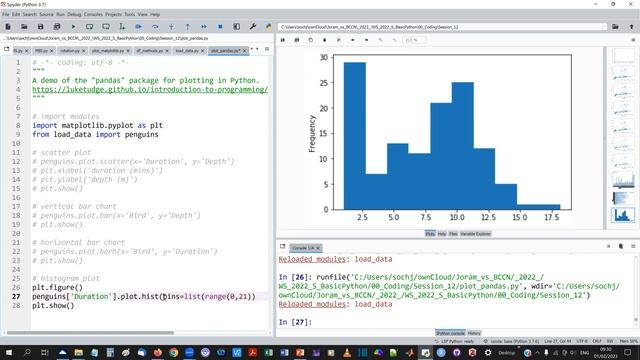
Task: Save all open files
Action: point(57,27)
